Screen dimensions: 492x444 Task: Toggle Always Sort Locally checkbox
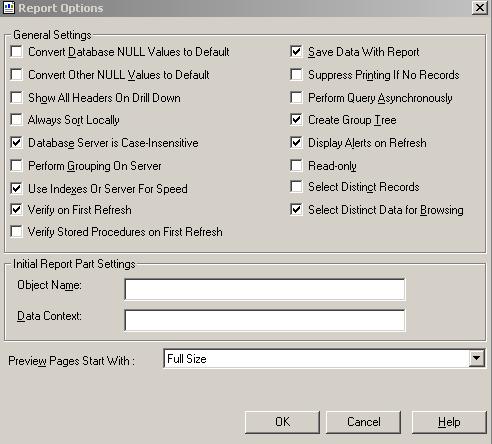(16, 120)
